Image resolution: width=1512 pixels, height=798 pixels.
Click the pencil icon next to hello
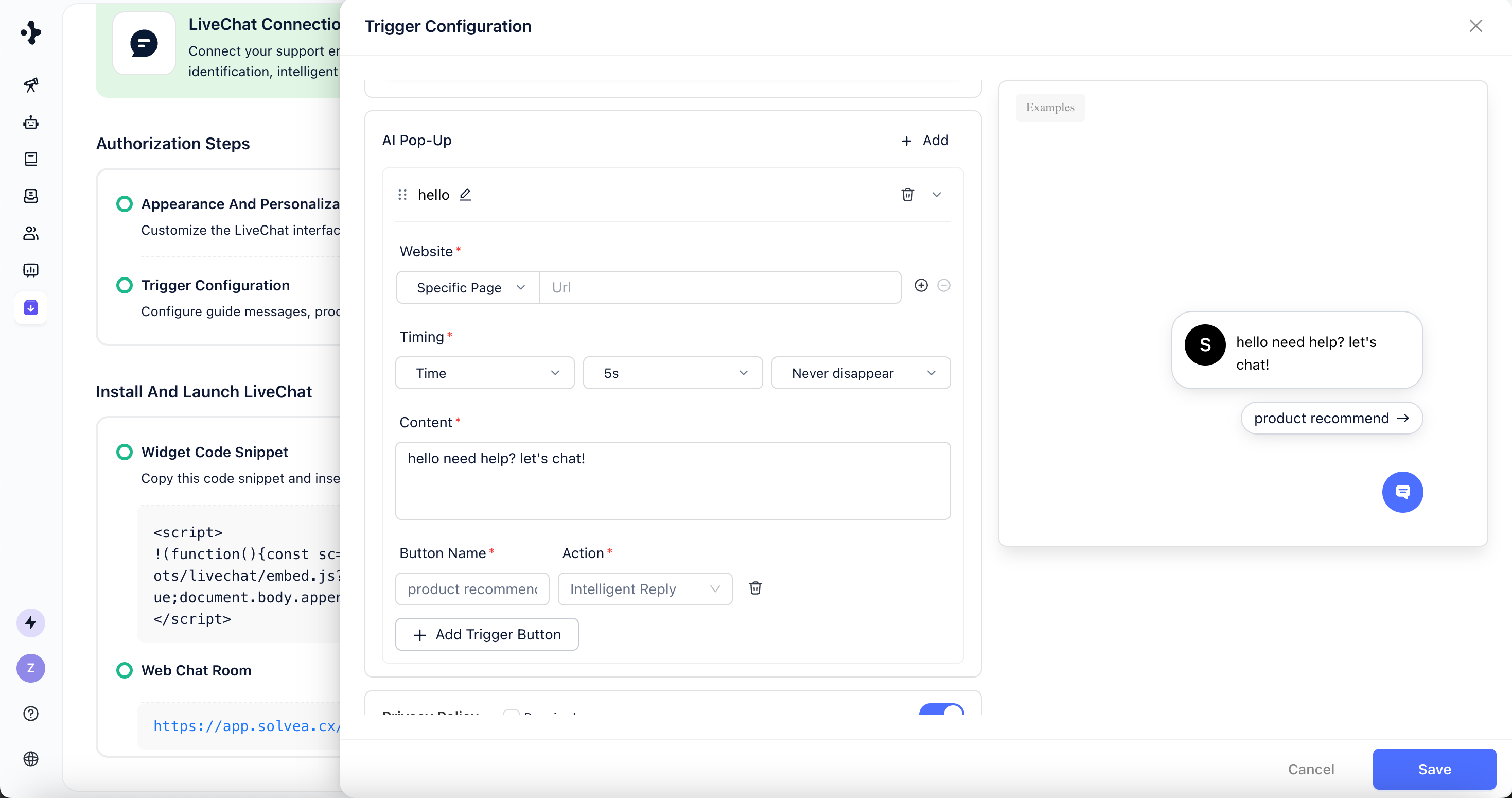(x=465, y=195)
